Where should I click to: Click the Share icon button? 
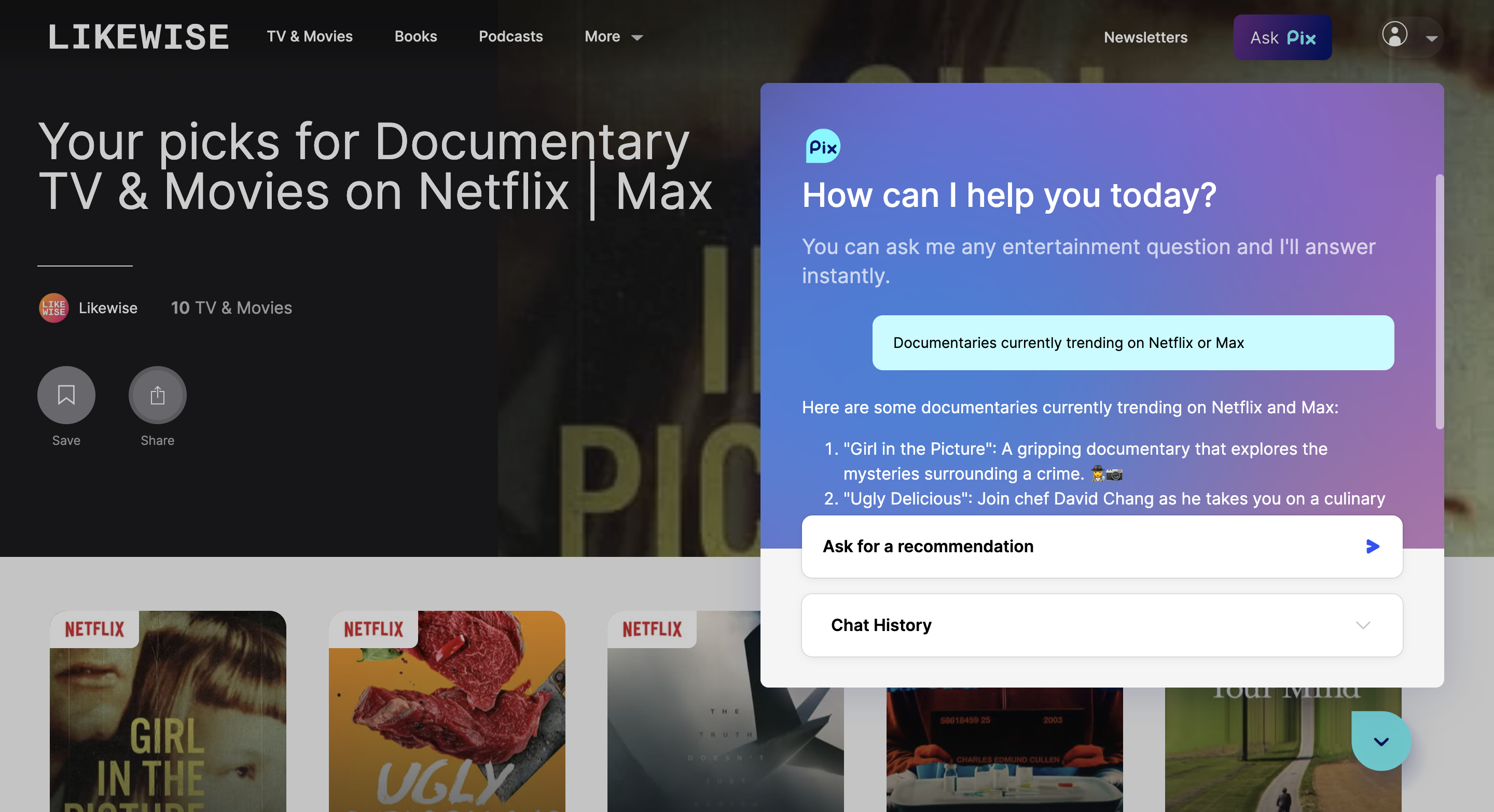tap(157, 395)
